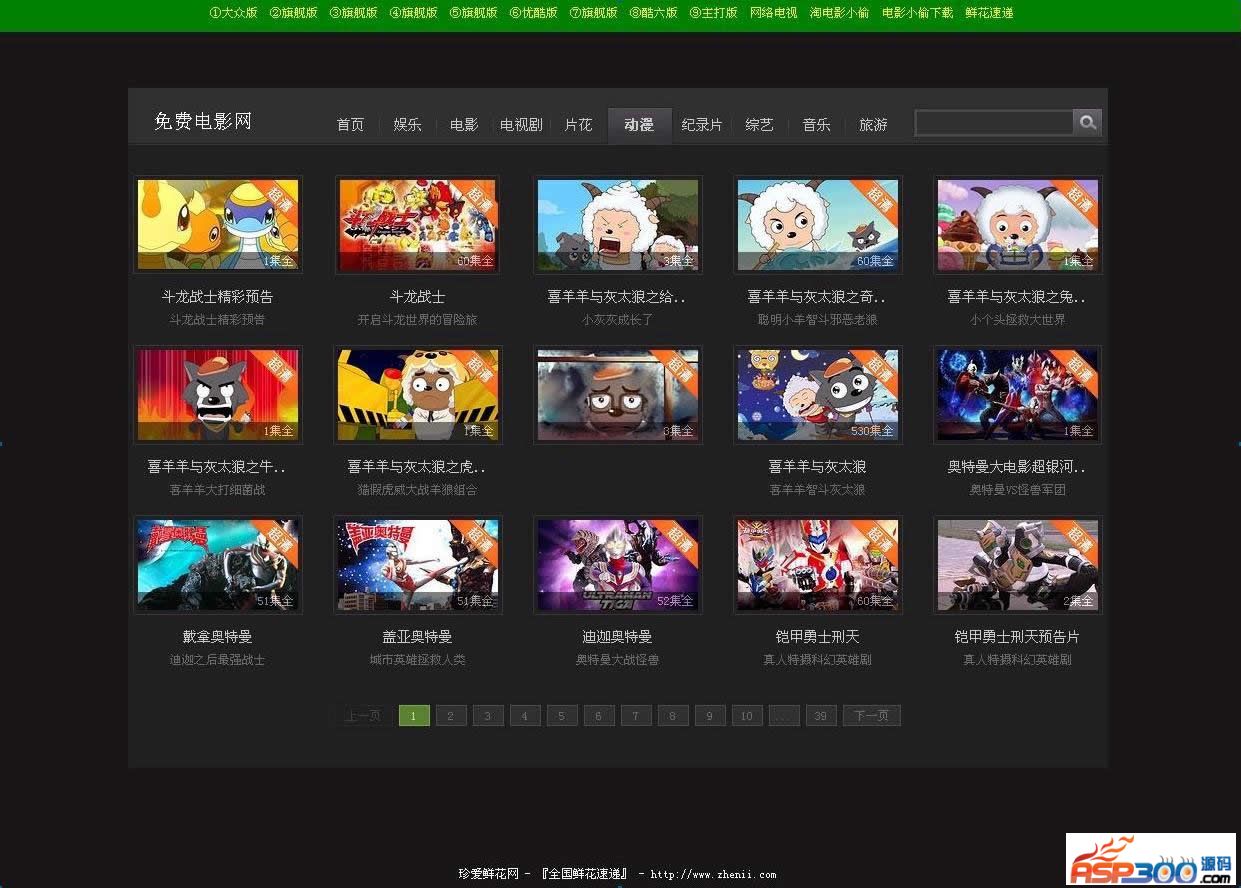The image size is (1241, 888).
Task: Open the ⑥优酷版 top link
Action: (x=533, y=13)
